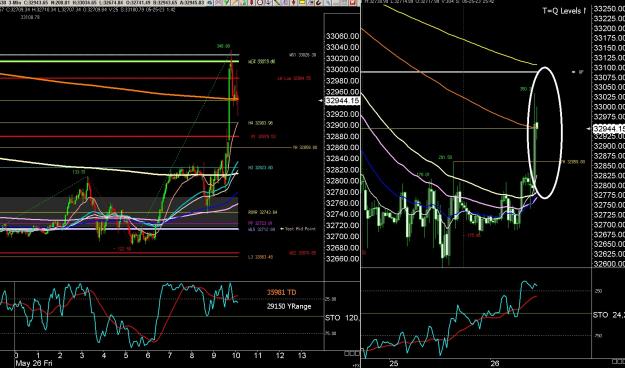Click the '29150 YRange' label

[289, 306]
